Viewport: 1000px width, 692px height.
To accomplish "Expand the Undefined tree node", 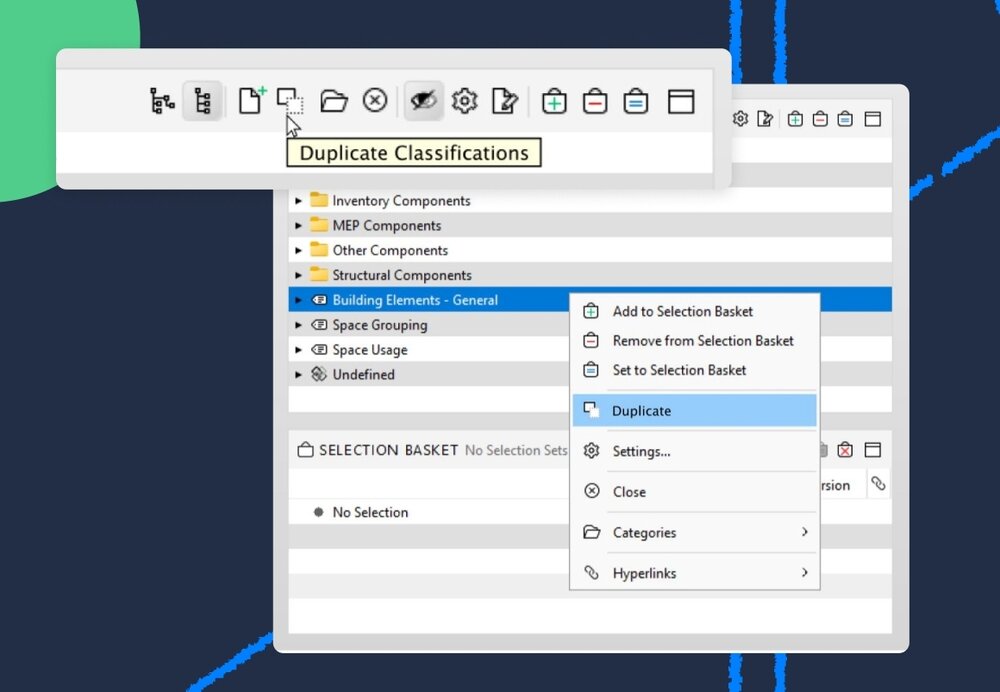I will (298, 375).
